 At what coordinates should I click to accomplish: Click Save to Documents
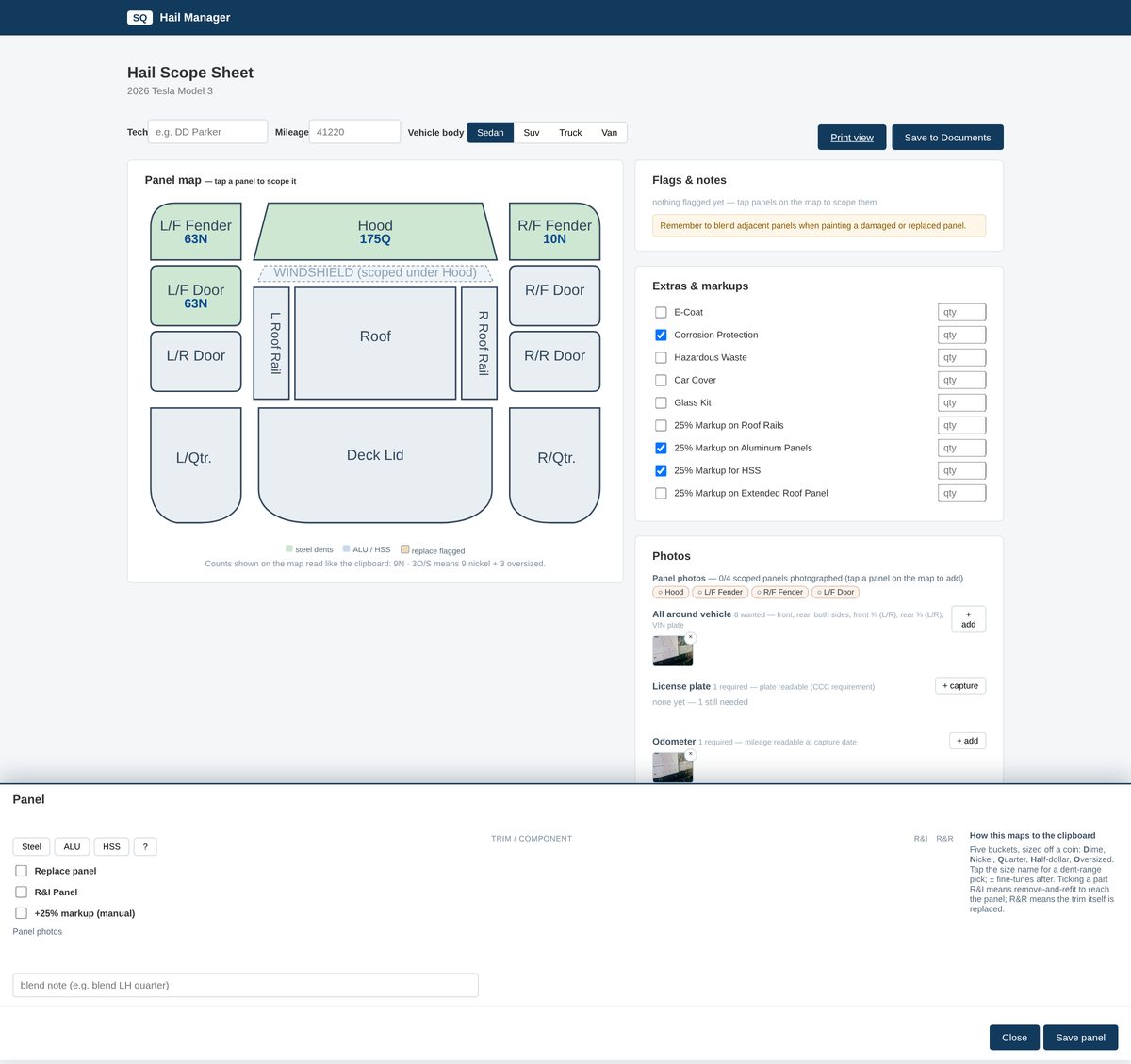947,138
